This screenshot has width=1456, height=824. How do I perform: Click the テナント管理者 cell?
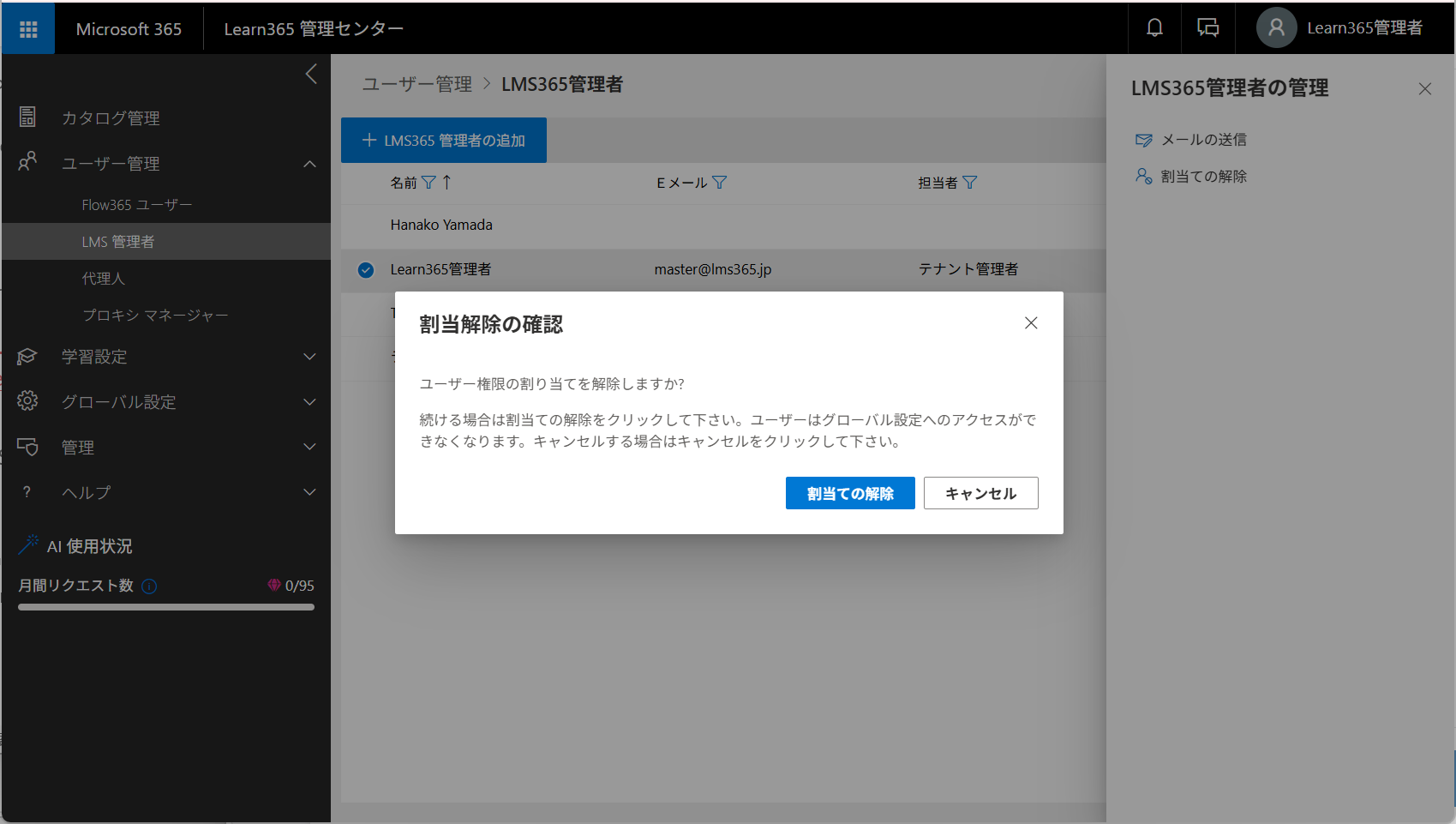click(x=968, y=269)
